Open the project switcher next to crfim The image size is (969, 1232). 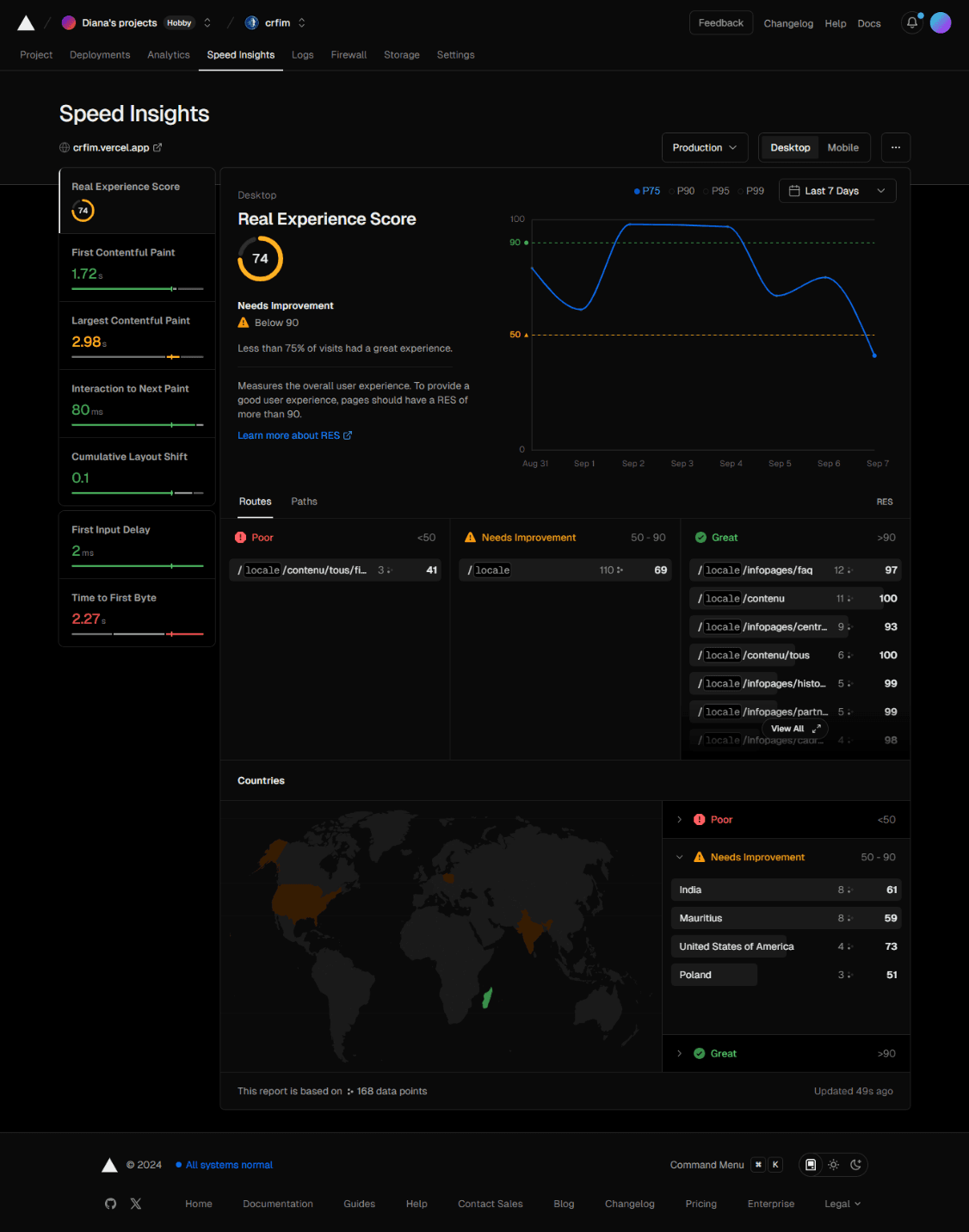point(302,23)
